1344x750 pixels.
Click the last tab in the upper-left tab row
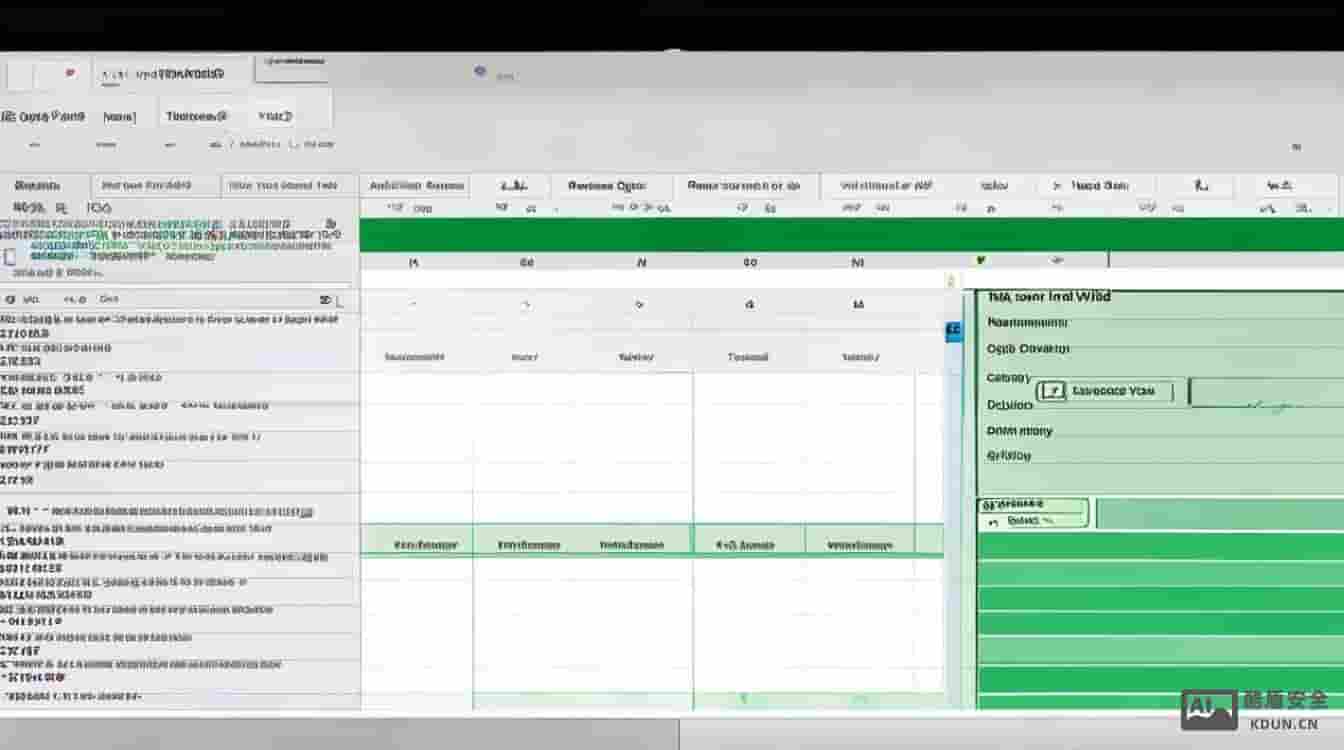tap(275, 116)
